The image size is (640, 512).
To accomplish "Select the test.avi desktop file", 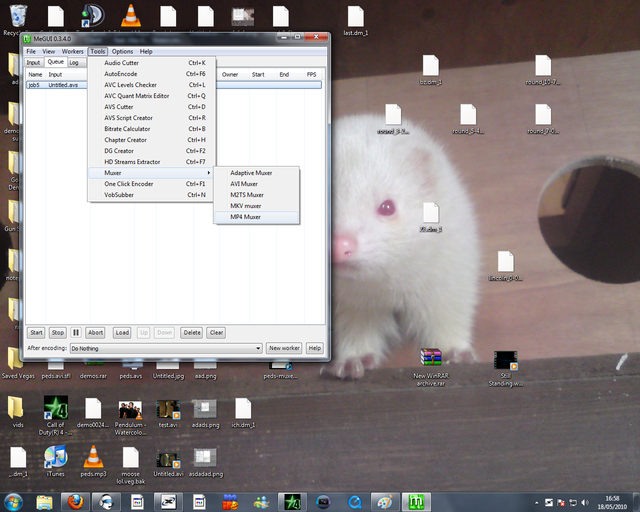I will (x=168, y=413).
